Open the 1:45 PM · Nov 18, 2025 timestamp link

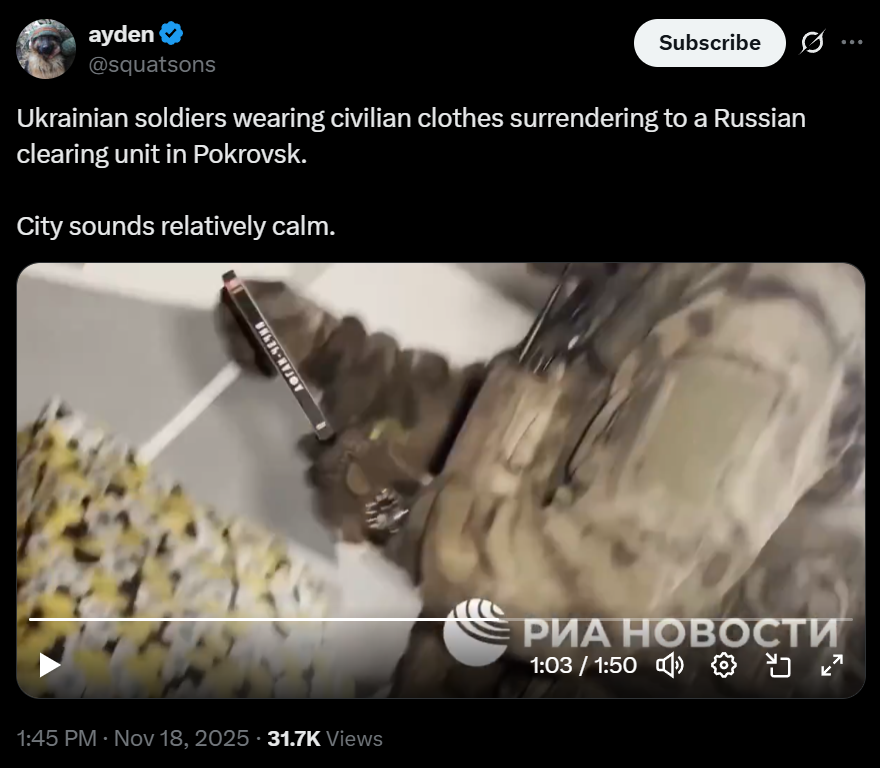click(132, 738)
